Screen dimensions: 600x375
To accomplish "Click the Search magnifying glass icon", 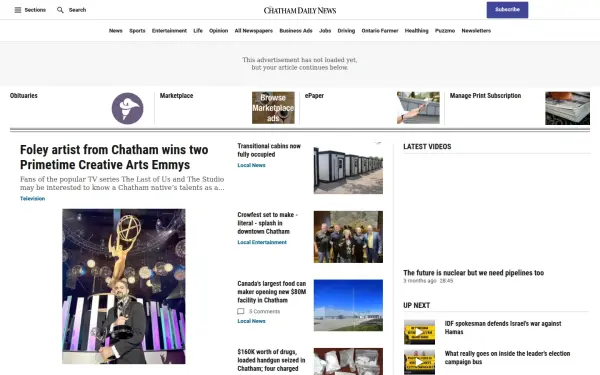I will (x=60, y=10).
